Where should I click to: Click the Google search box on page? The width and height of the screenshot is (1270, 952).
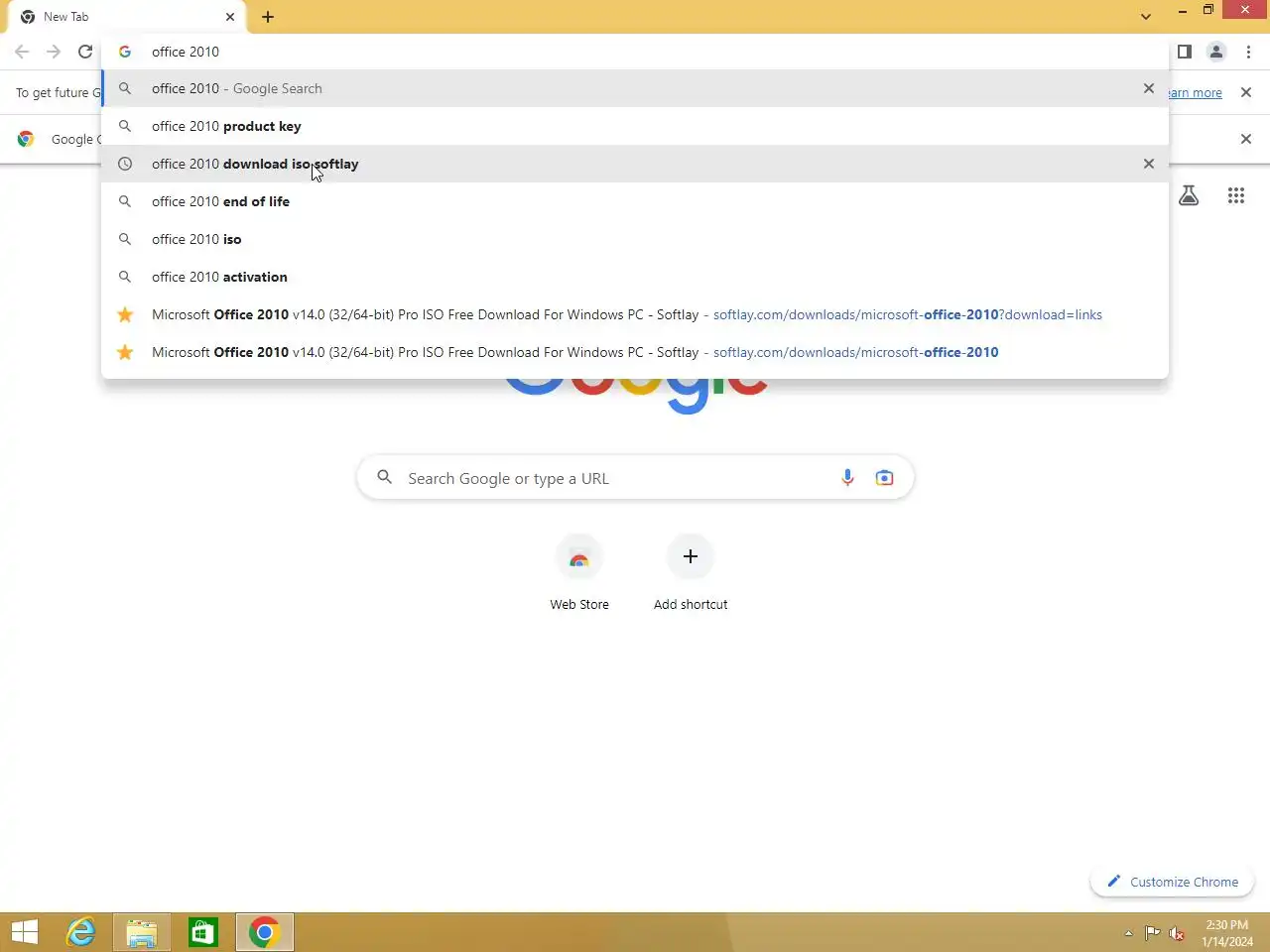[635, 478]
